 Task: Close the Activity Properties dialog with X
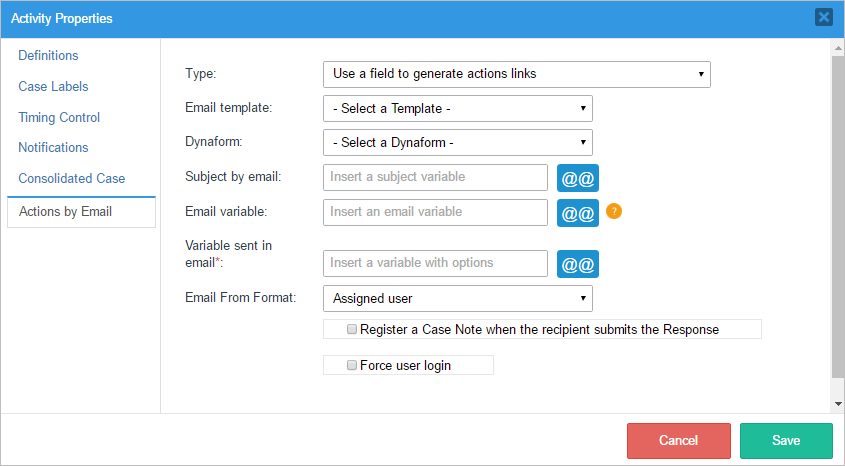824,17
